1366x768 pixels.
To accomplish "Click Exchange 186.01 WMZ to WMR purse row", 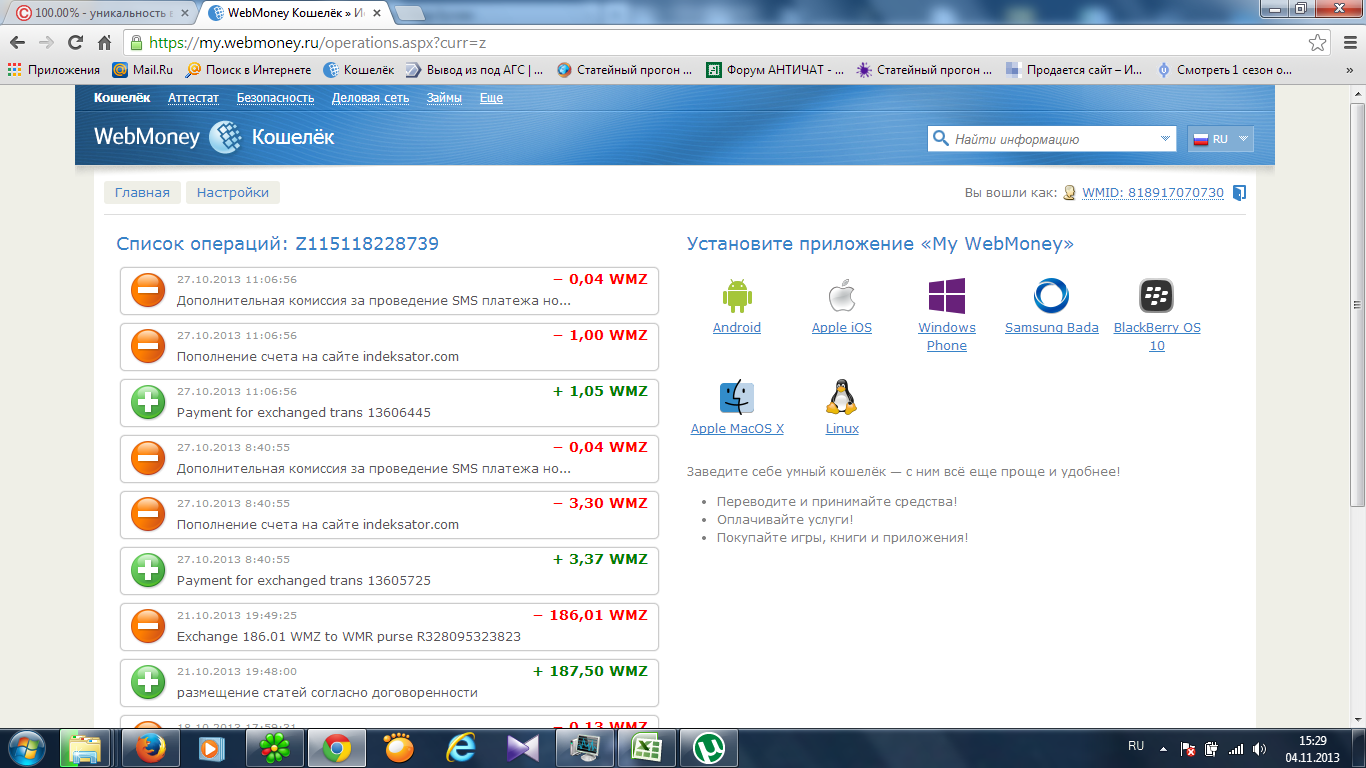I will click(389, 626).
